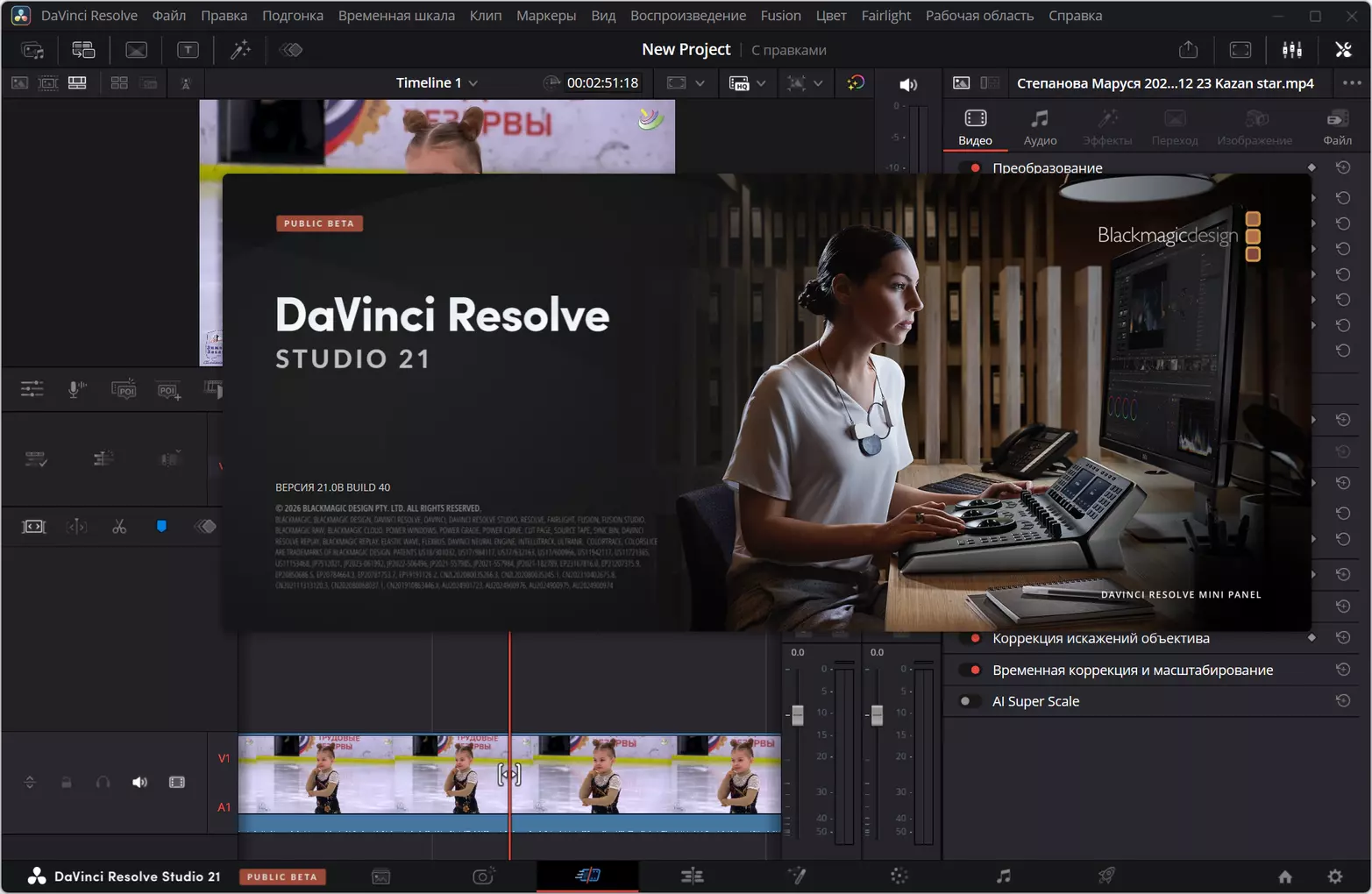Open the inspector three-dot options menu
Image resolution: width=1372 pixels, height=894 pixels.
click(x=1352, y=83)
